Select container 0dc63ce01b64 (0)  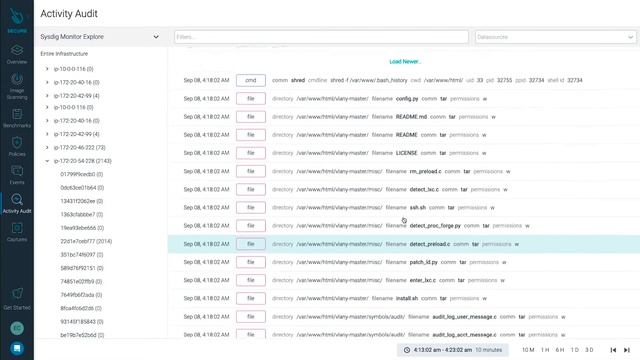point(82,188)
